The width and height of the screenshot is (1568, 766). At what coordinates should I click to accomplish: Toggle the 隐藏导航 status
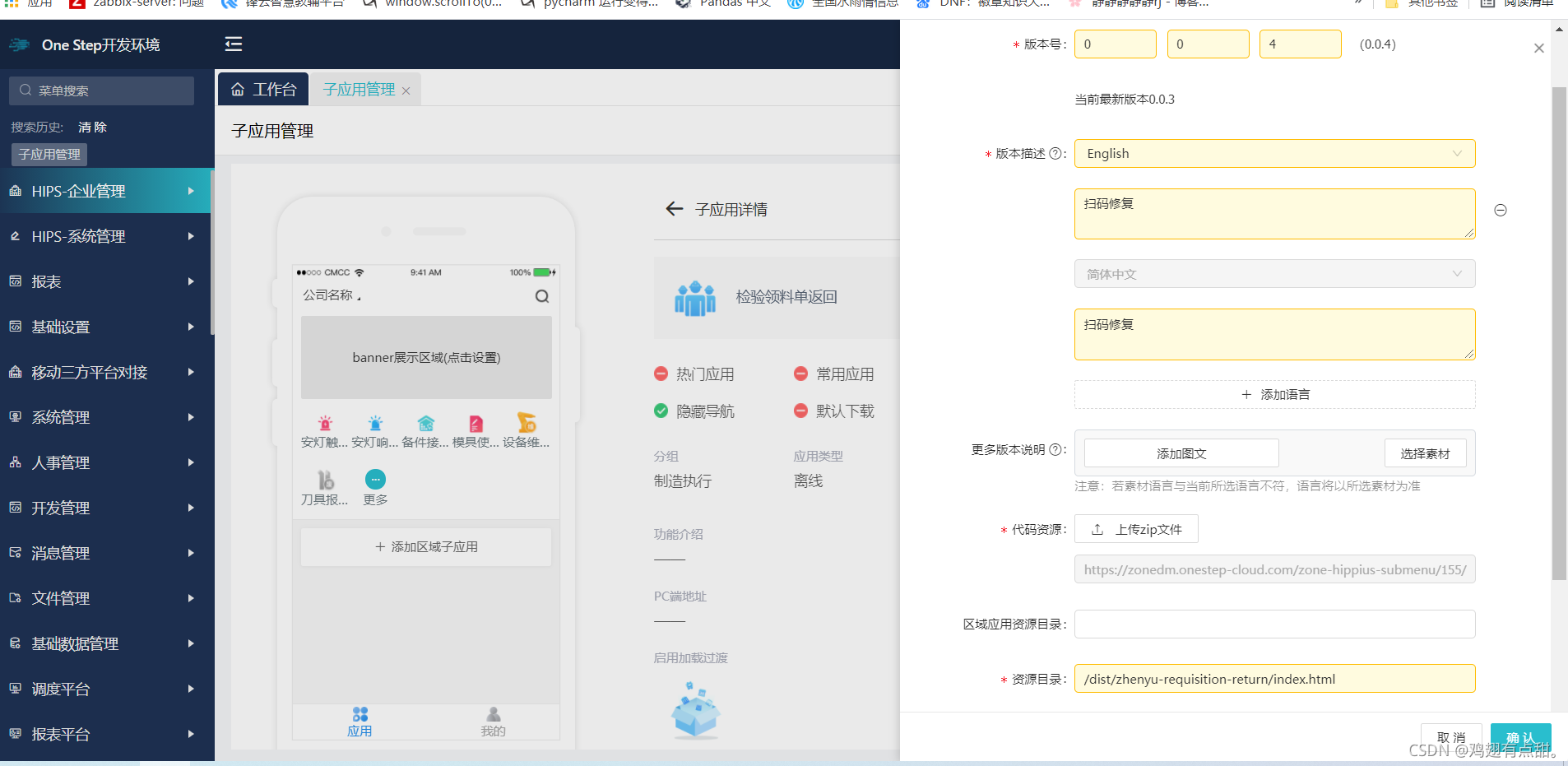pyautogui.click(x=661, y=411)
